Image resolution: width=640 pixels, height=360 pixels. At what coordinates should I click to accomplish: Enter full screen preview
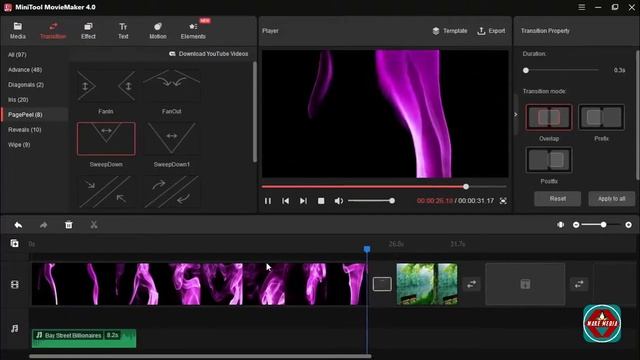coord(503,201)
